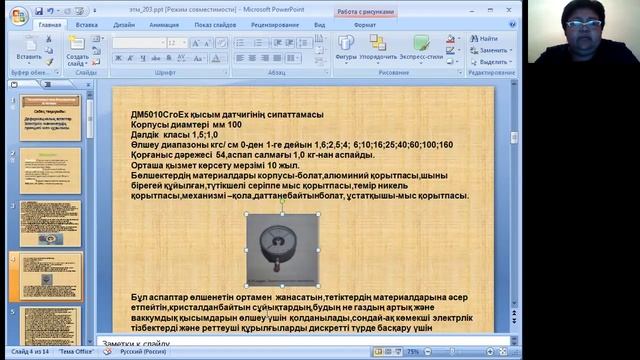This screenshot has width=640, height=360.
Task: Expand the font size dropdown showing 12
Action: click(184, 43)
